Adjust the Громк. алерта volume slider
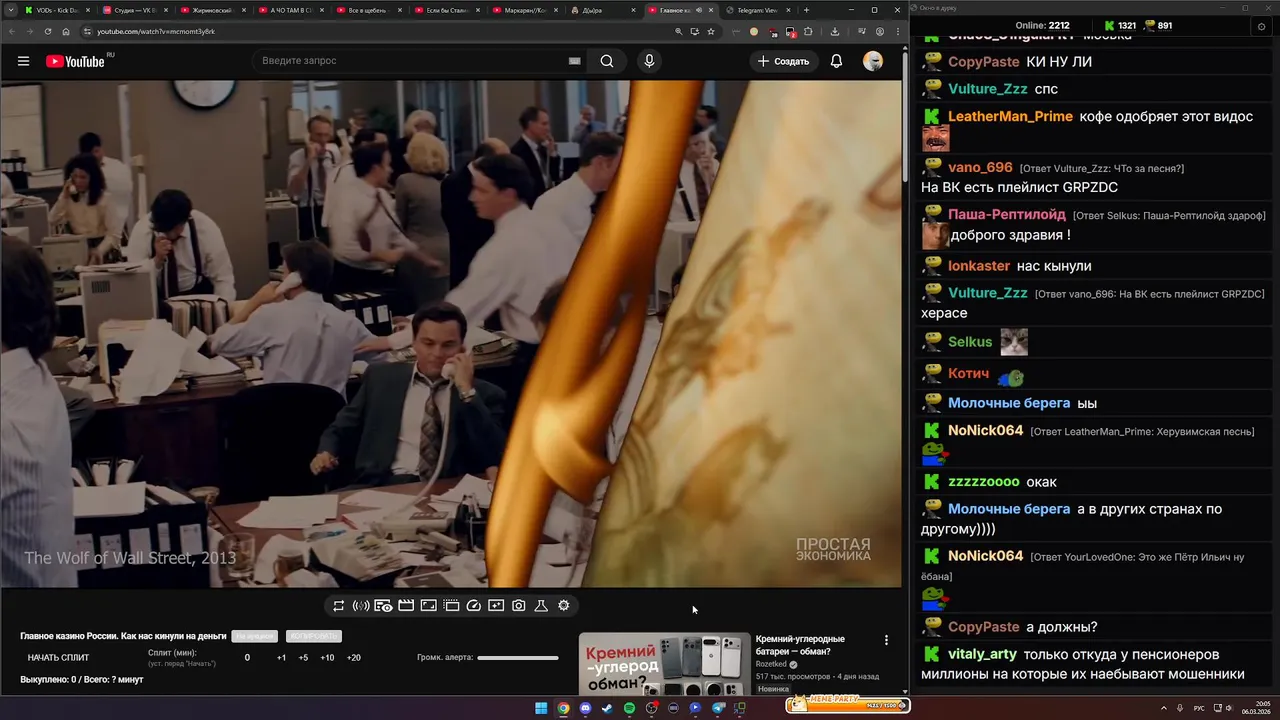This screenshot has height=720, width=1280. click(518, 658)
